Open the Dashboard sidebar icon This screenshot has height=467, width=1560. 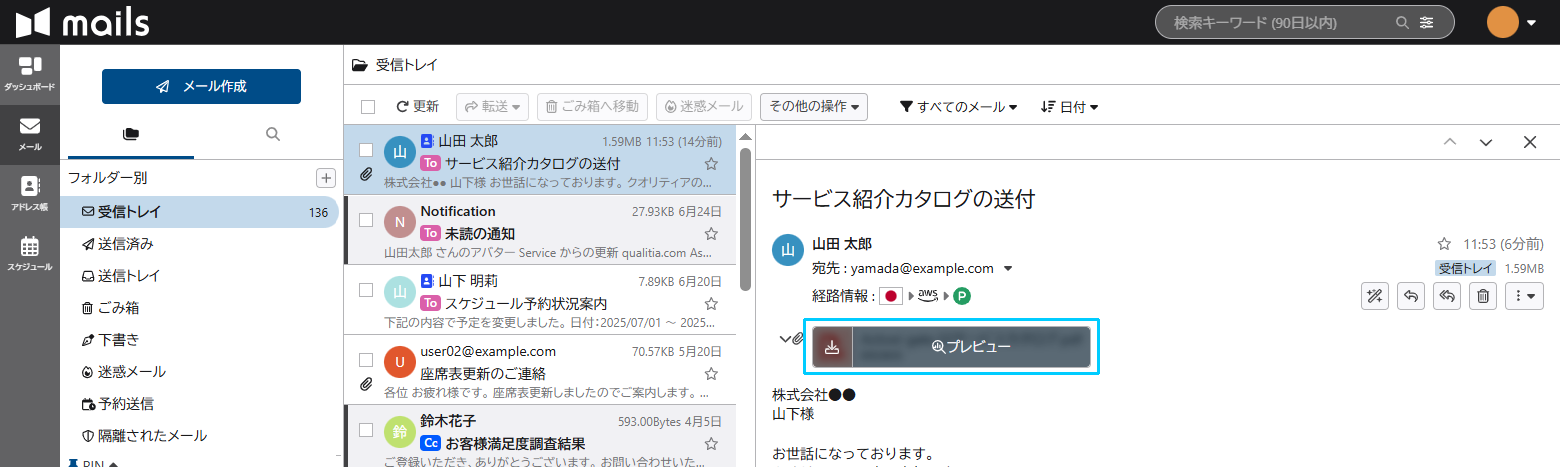click(30, 72)
